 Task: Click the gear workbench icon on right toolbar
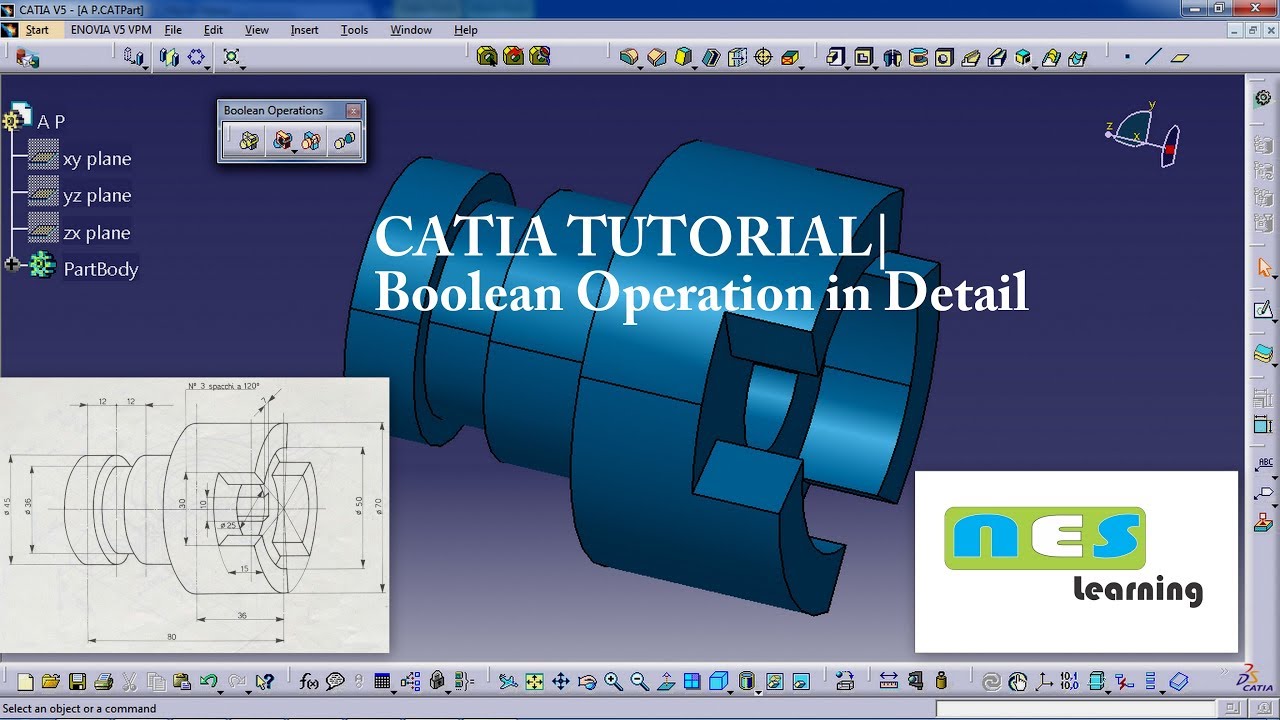point(1264,98)
